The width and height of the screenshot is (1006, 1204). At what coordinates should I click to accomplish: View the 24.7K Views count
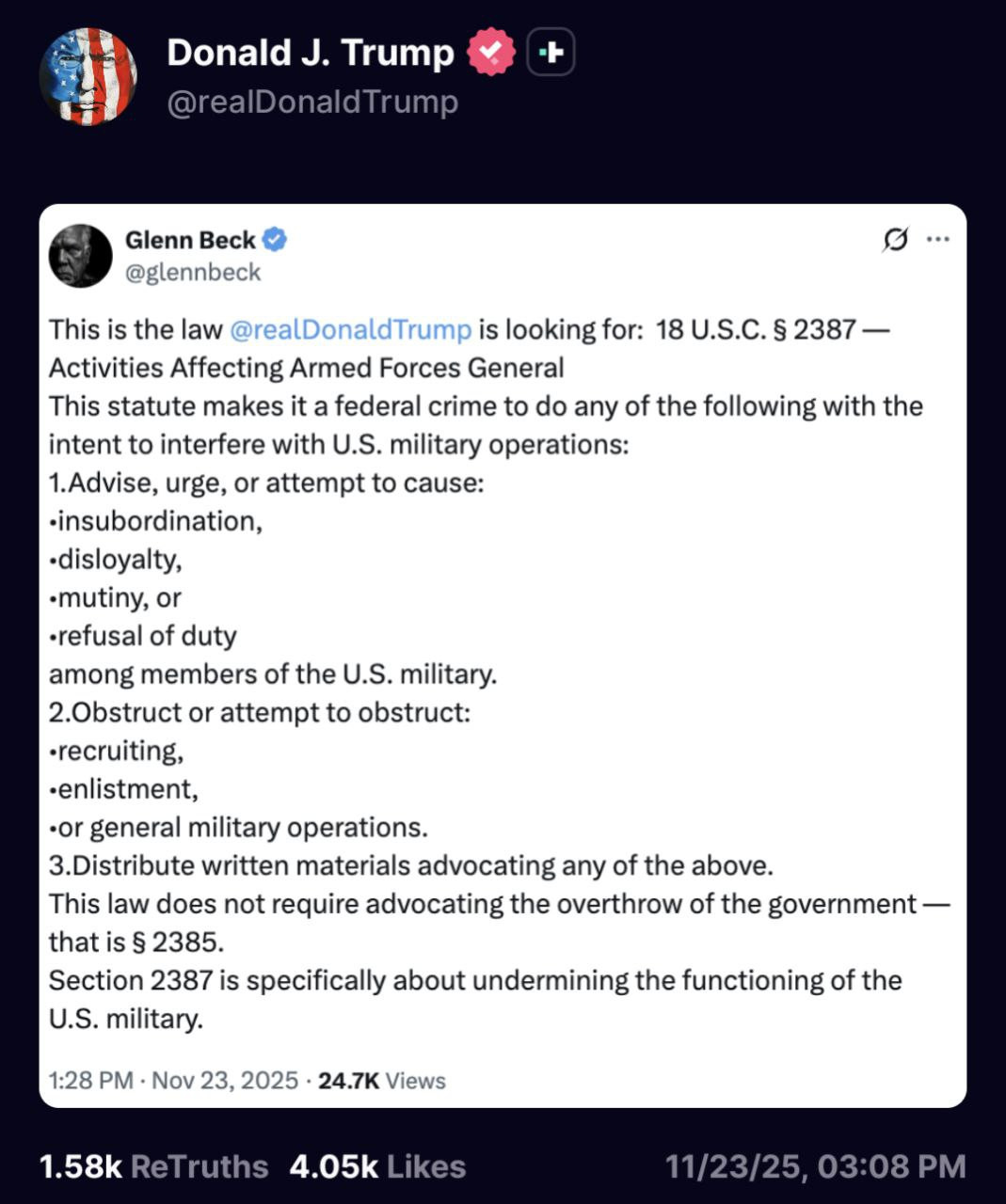381,1080
